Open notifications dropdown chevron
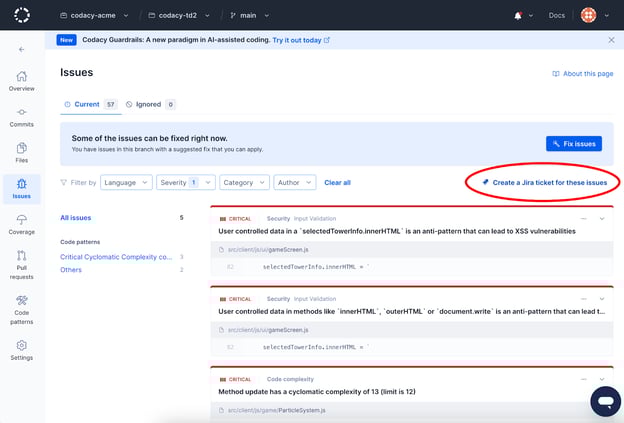 [531, 16]
